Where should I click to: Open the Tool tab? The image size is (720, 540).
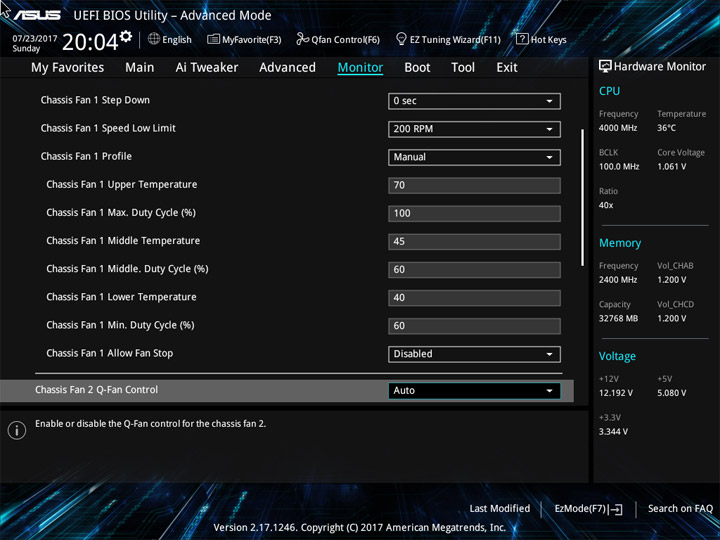(x=463, y=68)
